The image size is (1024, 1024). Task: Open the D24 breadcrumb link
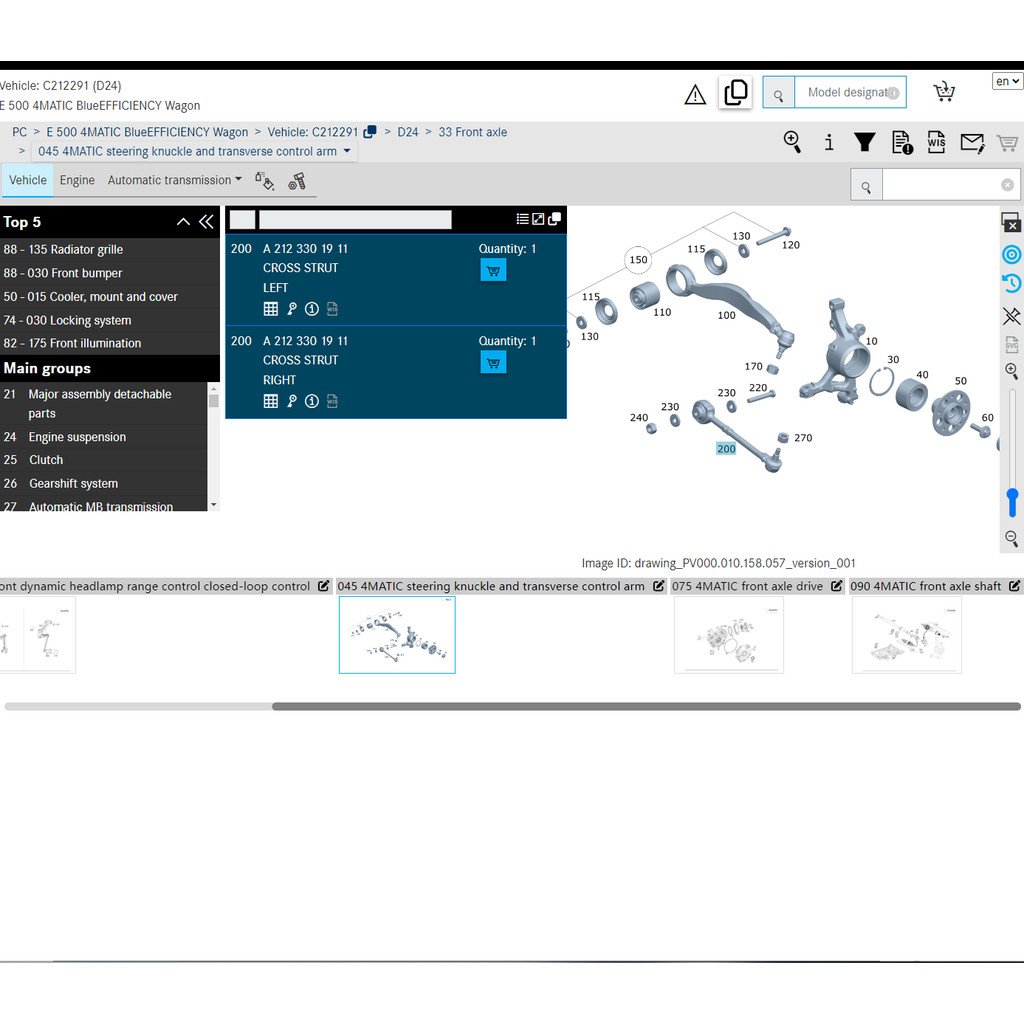click(408, 132)
